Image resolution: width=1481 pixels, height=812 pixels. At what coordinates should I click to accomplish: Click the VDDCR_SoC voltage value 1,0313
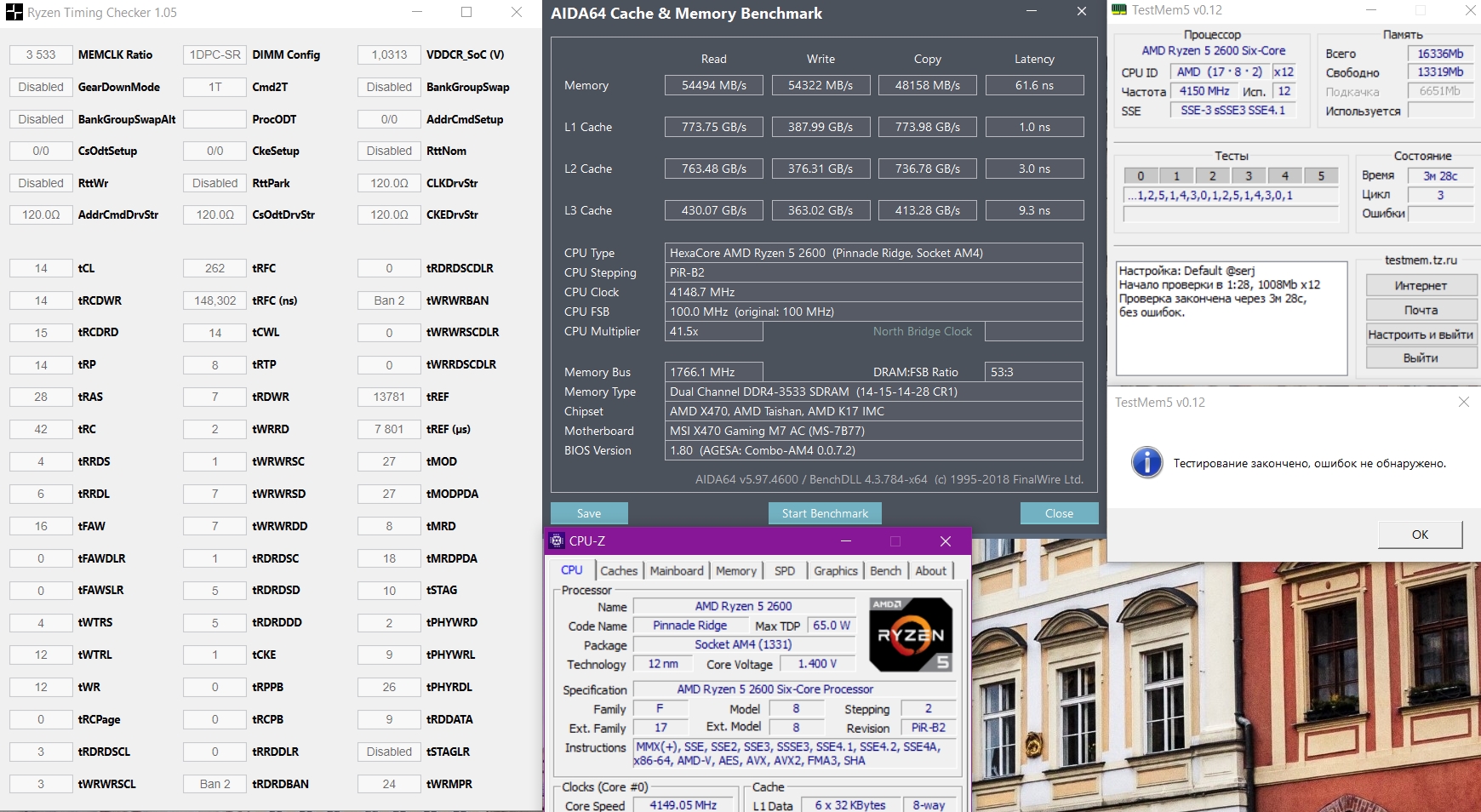[389, 54]
